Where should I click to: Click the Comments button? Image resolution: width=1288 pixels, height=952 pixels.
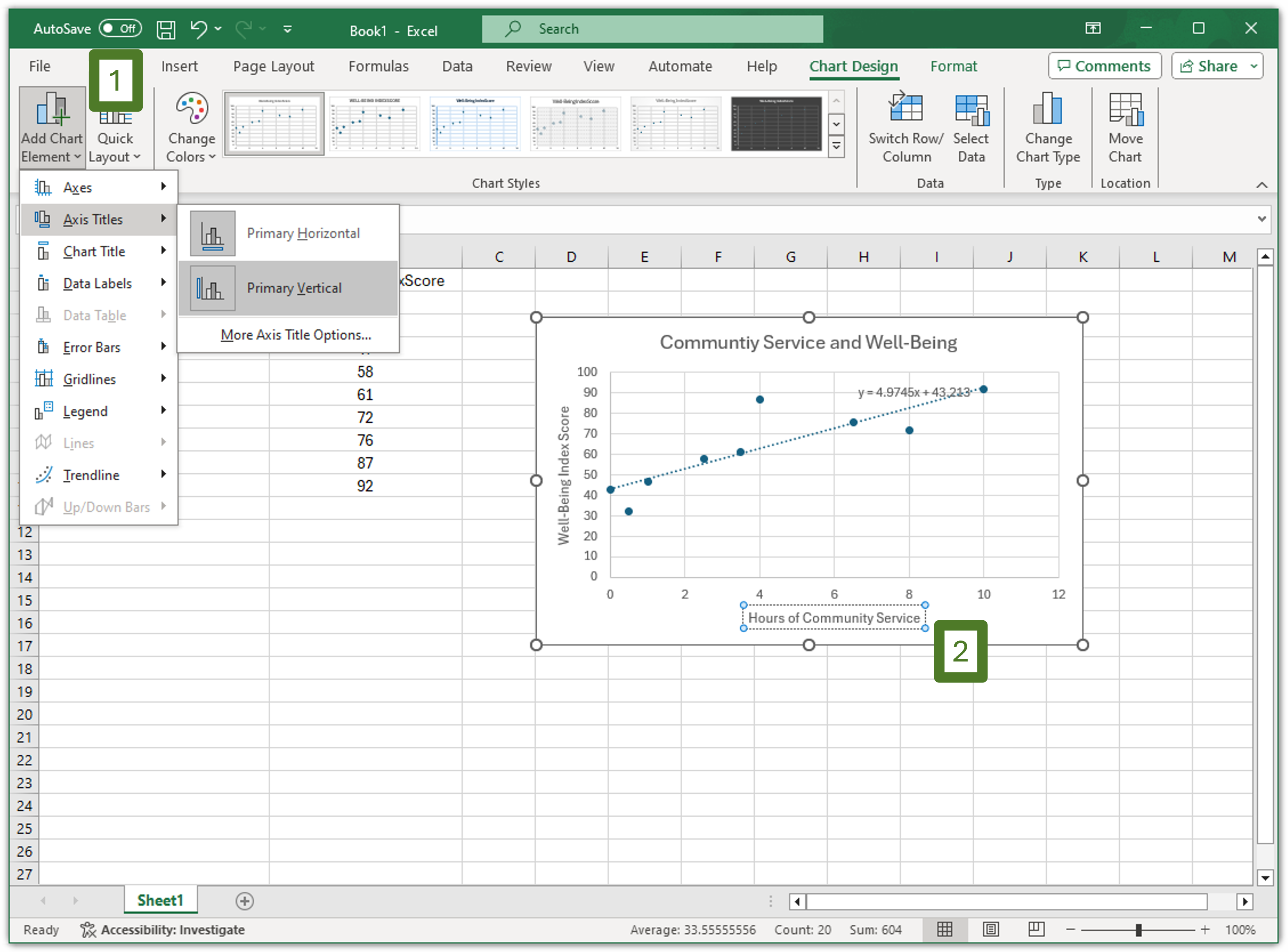1104,66
